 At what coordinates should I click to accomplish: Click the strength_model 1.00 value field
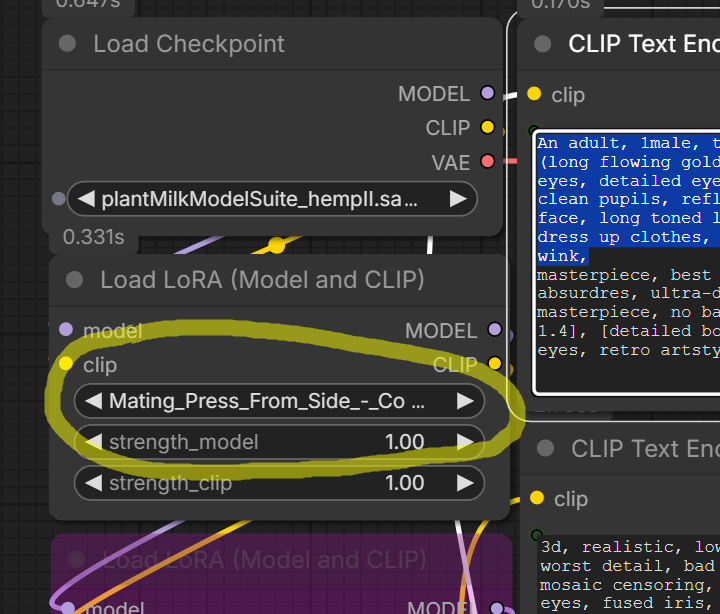pyautogui.click(x=279, y=442)
